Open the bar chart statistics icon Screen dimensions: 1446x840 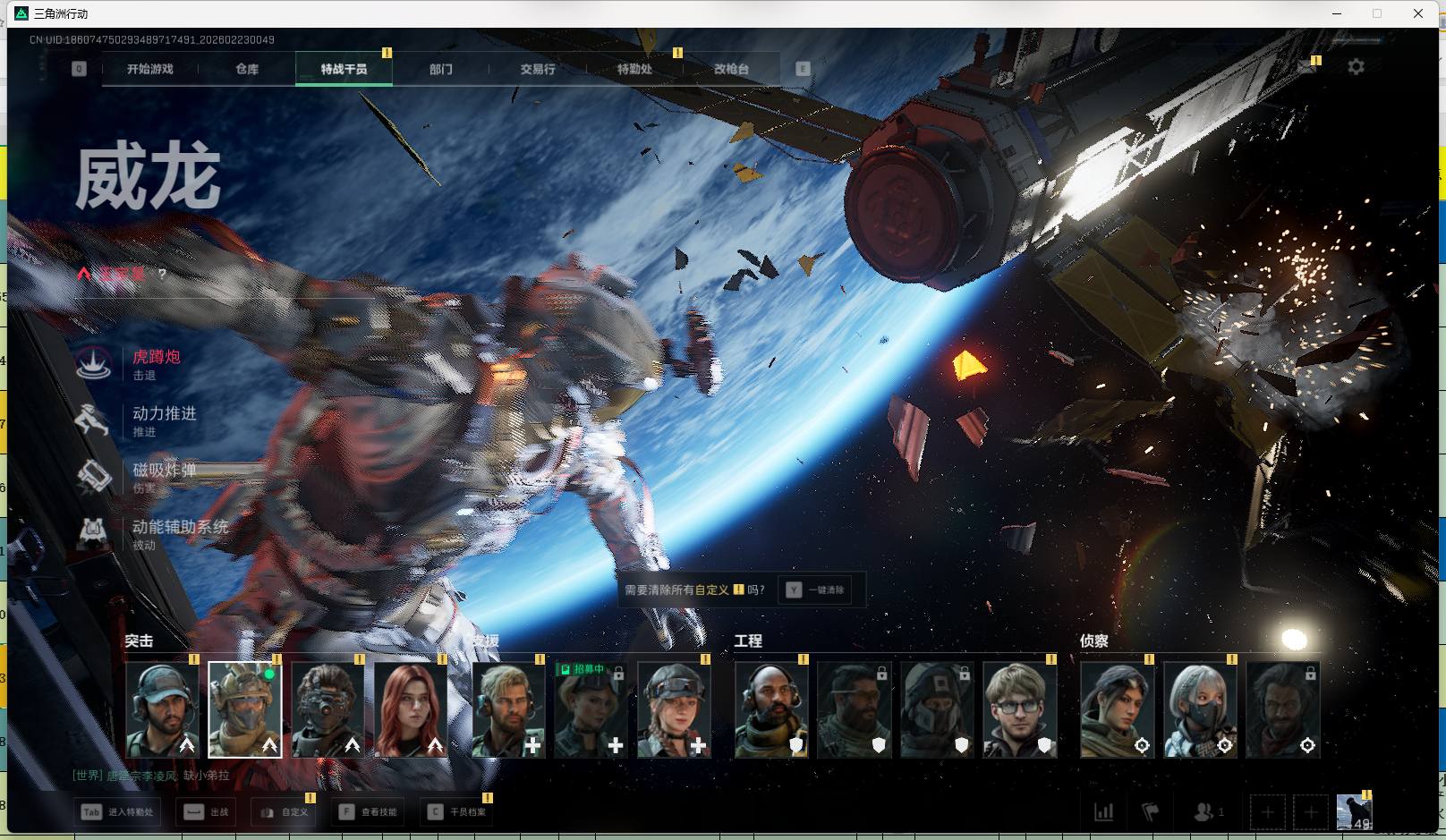coord(1104,811)
